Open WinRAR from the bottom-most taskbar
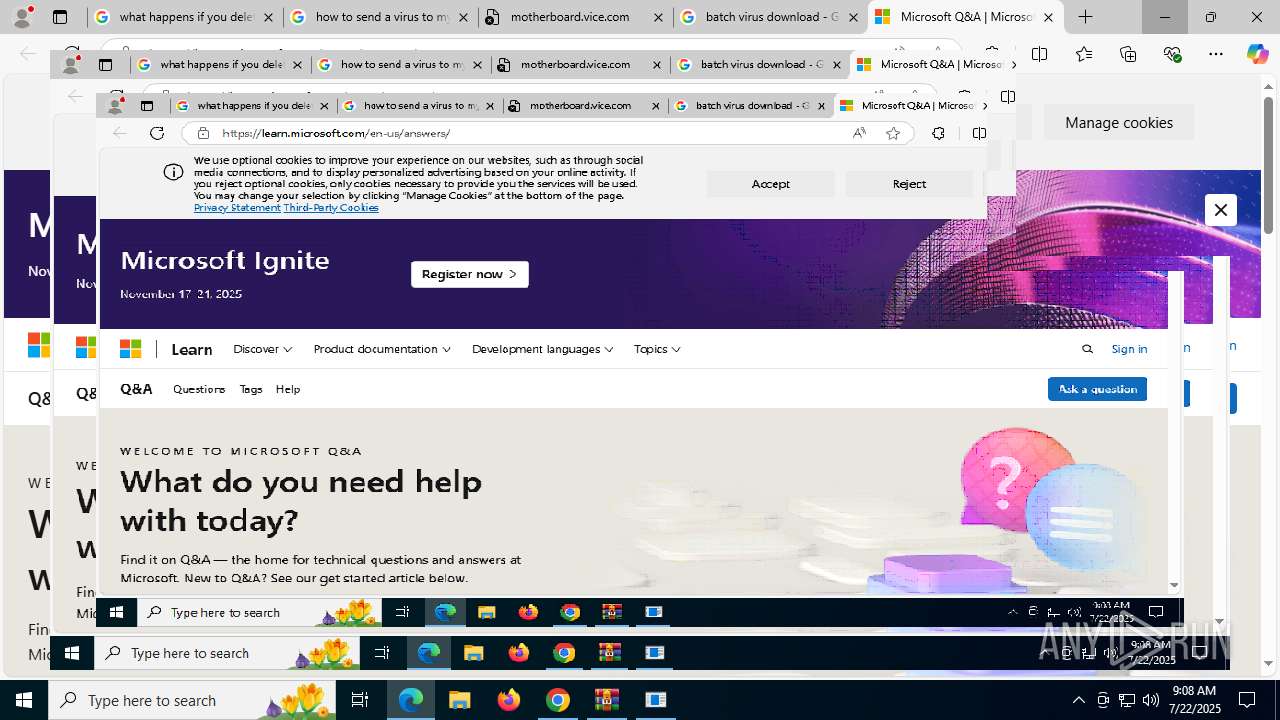 coord(607,700)
